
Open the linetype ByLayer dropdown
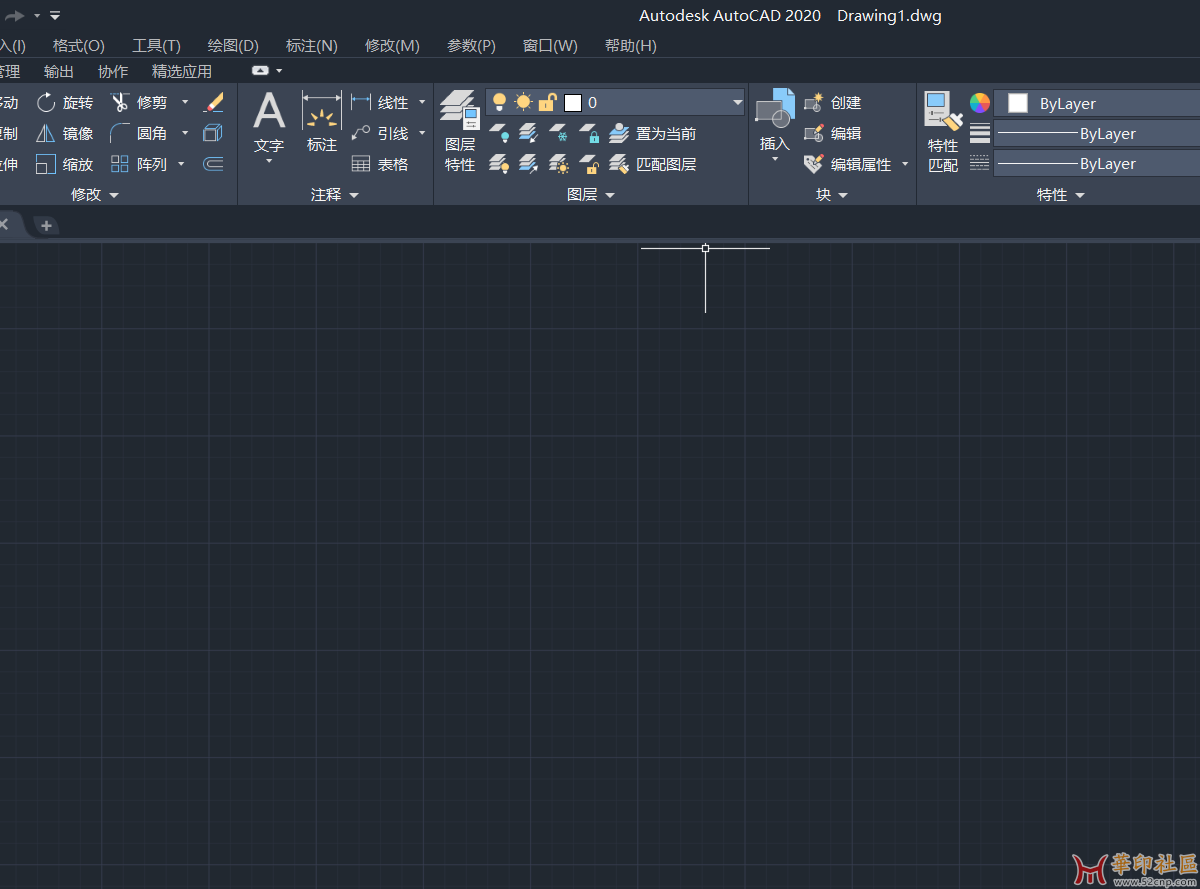(1097, 163)
